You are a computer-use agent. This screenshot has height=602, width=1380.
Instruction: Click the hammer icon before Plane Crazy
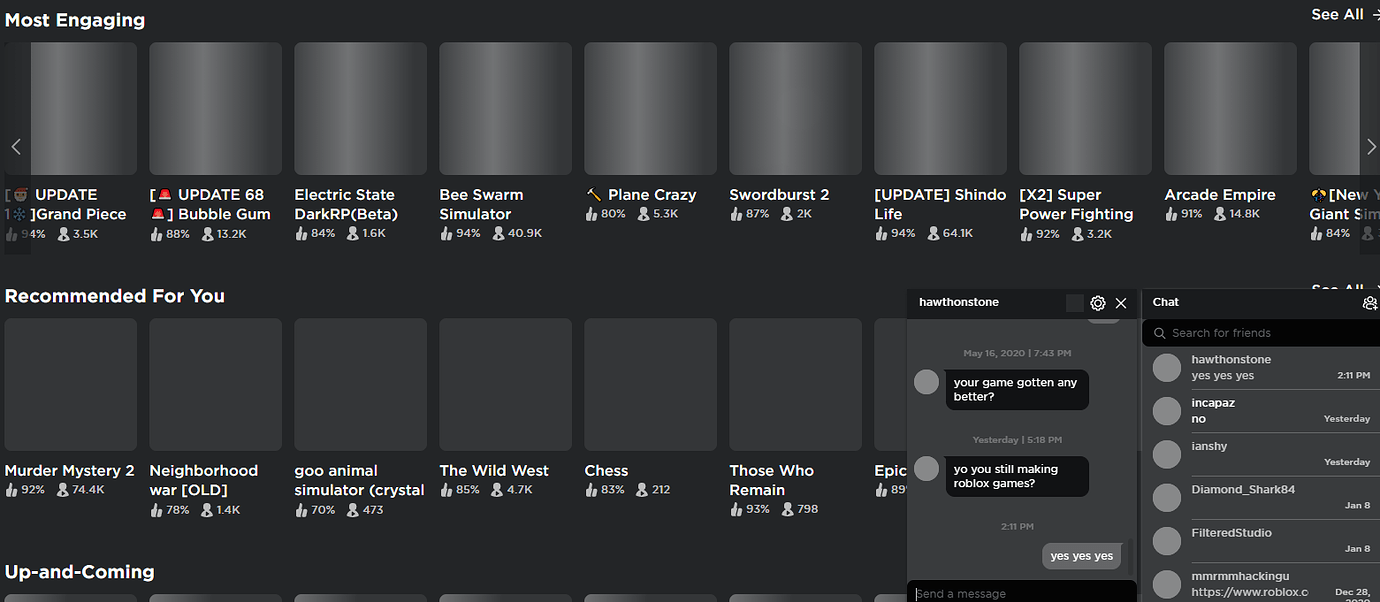click(594, 195)
